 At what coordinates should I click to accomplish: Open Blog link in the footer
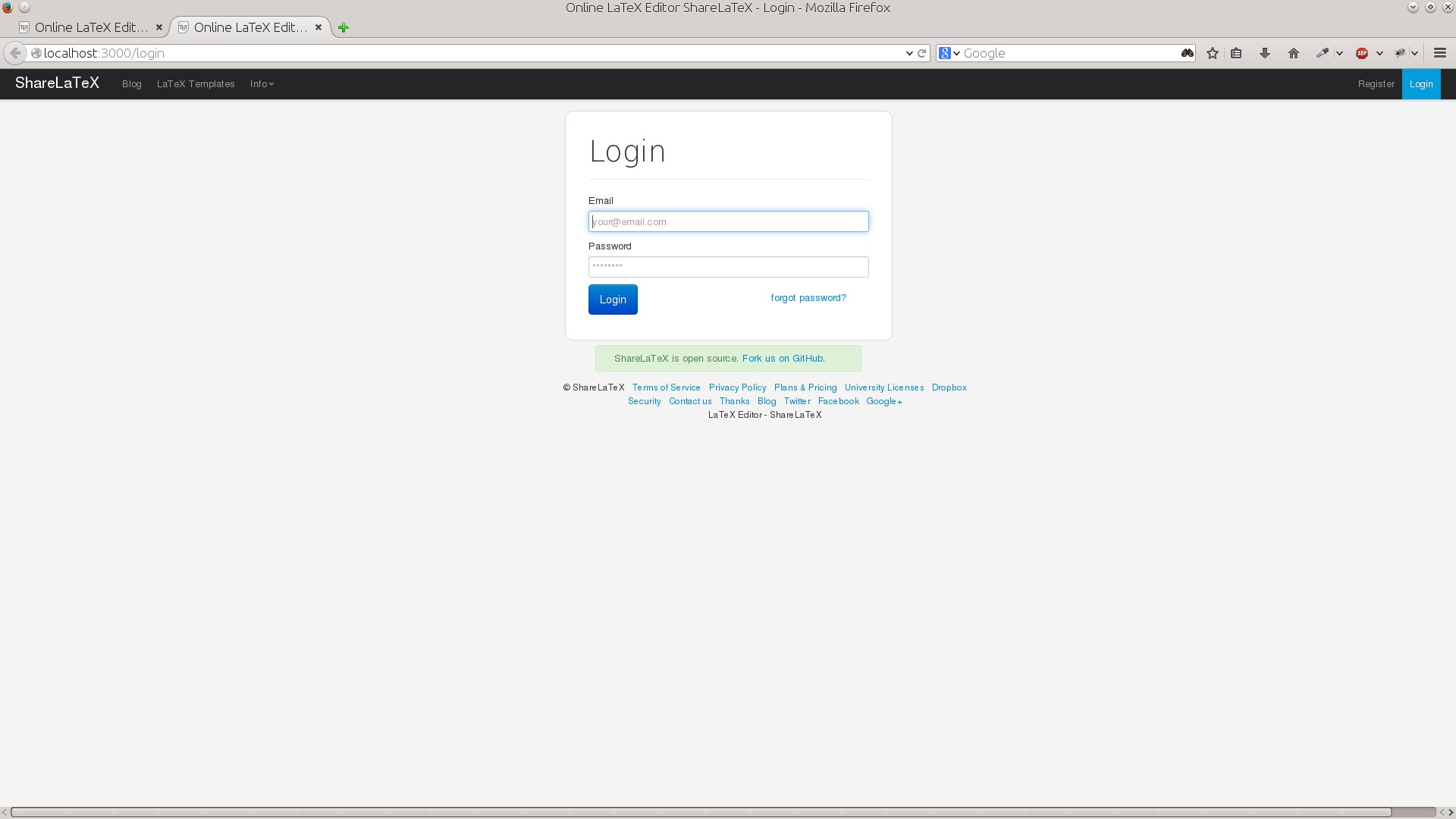(x=767, y=401)
